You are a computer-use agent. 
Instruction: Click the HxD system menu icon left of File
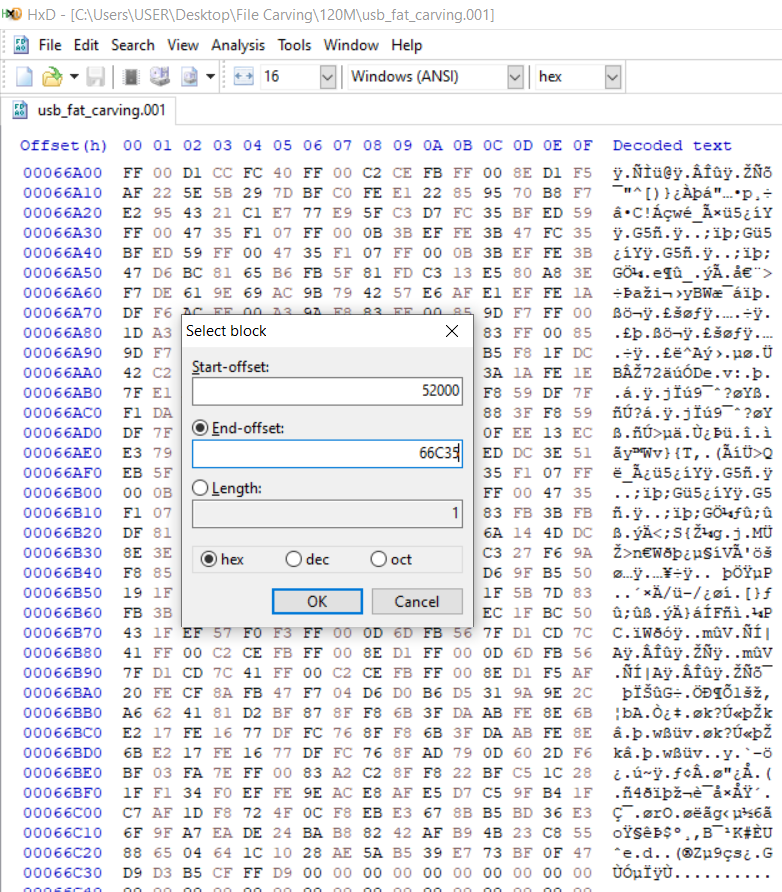(21, 45)
